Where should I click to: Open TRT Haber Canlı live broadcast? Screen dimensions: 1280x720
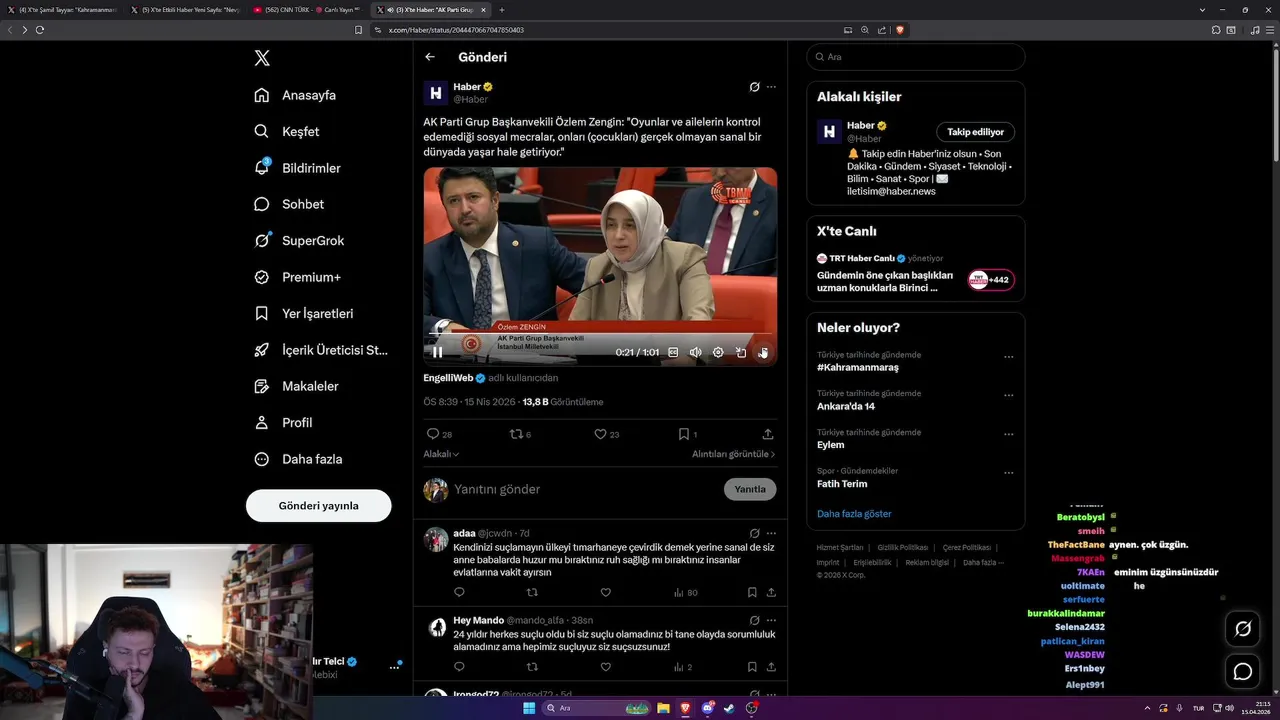915,273
